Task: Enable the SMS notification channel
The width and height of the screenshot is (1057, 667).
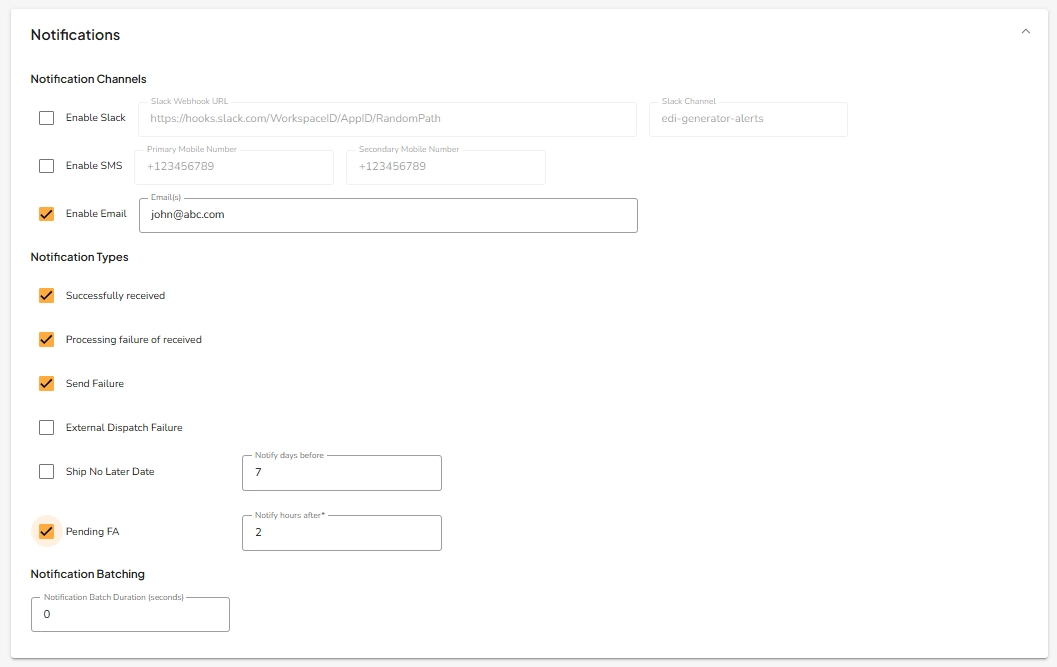Action: pyautogui.click(x=46, y=165)
